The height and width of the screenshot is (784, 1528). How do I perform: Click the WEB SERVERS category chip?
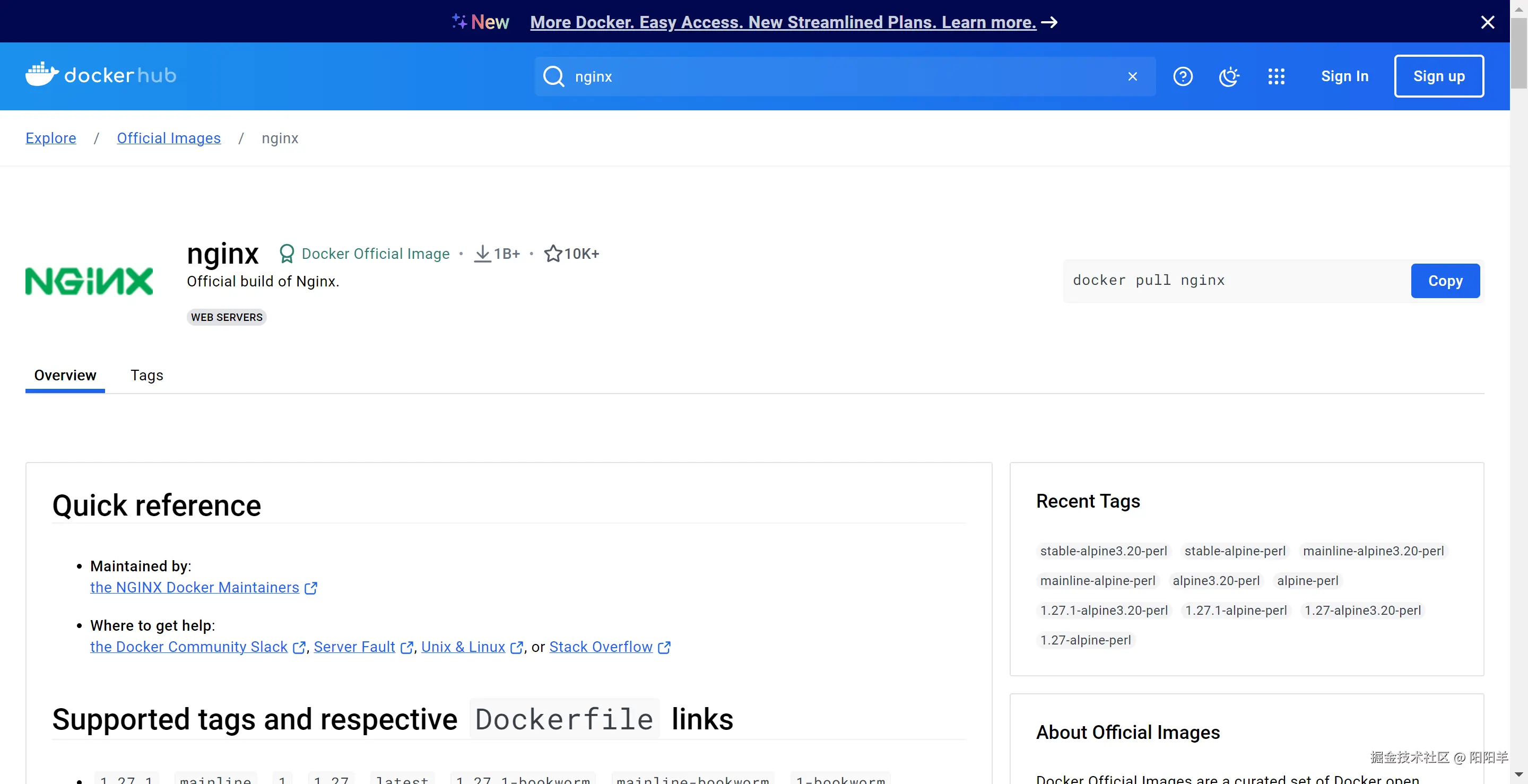[227, 317]
